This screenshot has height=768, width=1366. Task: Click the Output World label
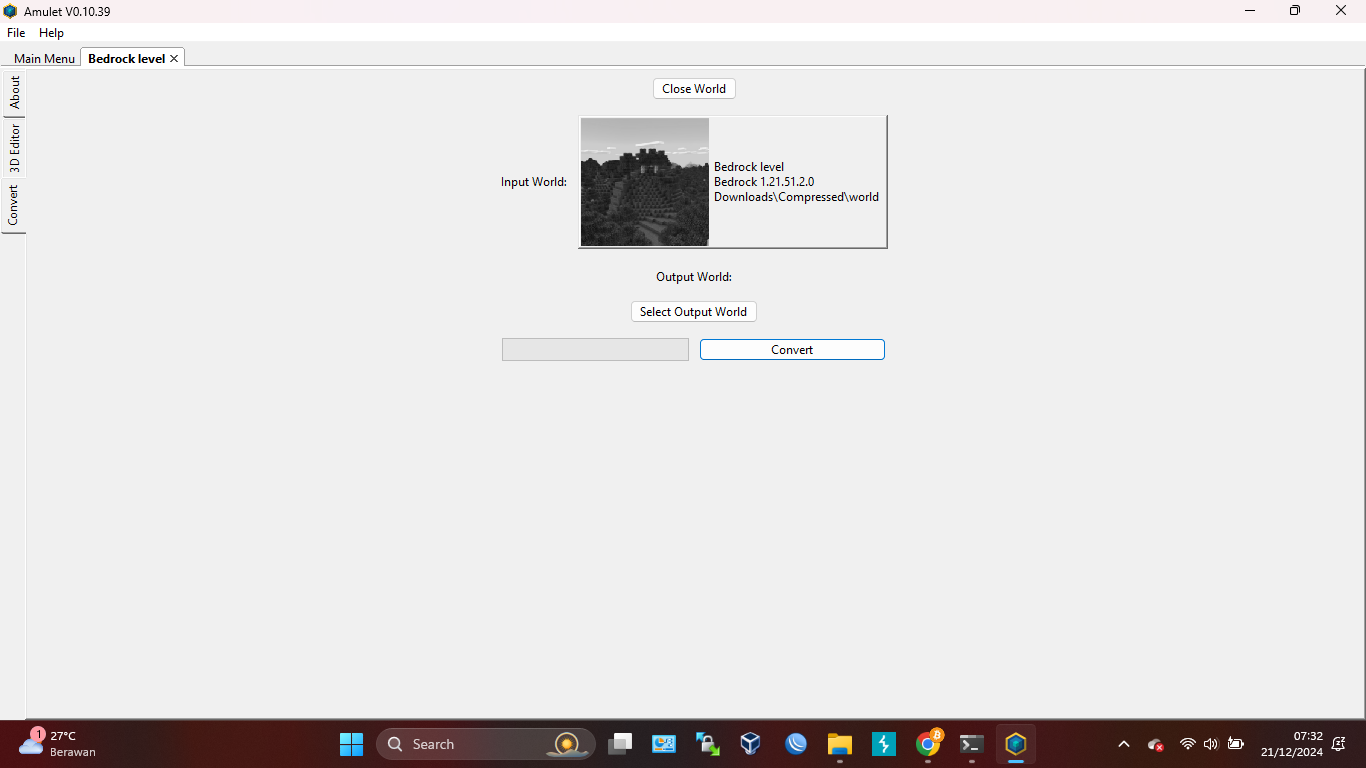[x=694, y=277]
